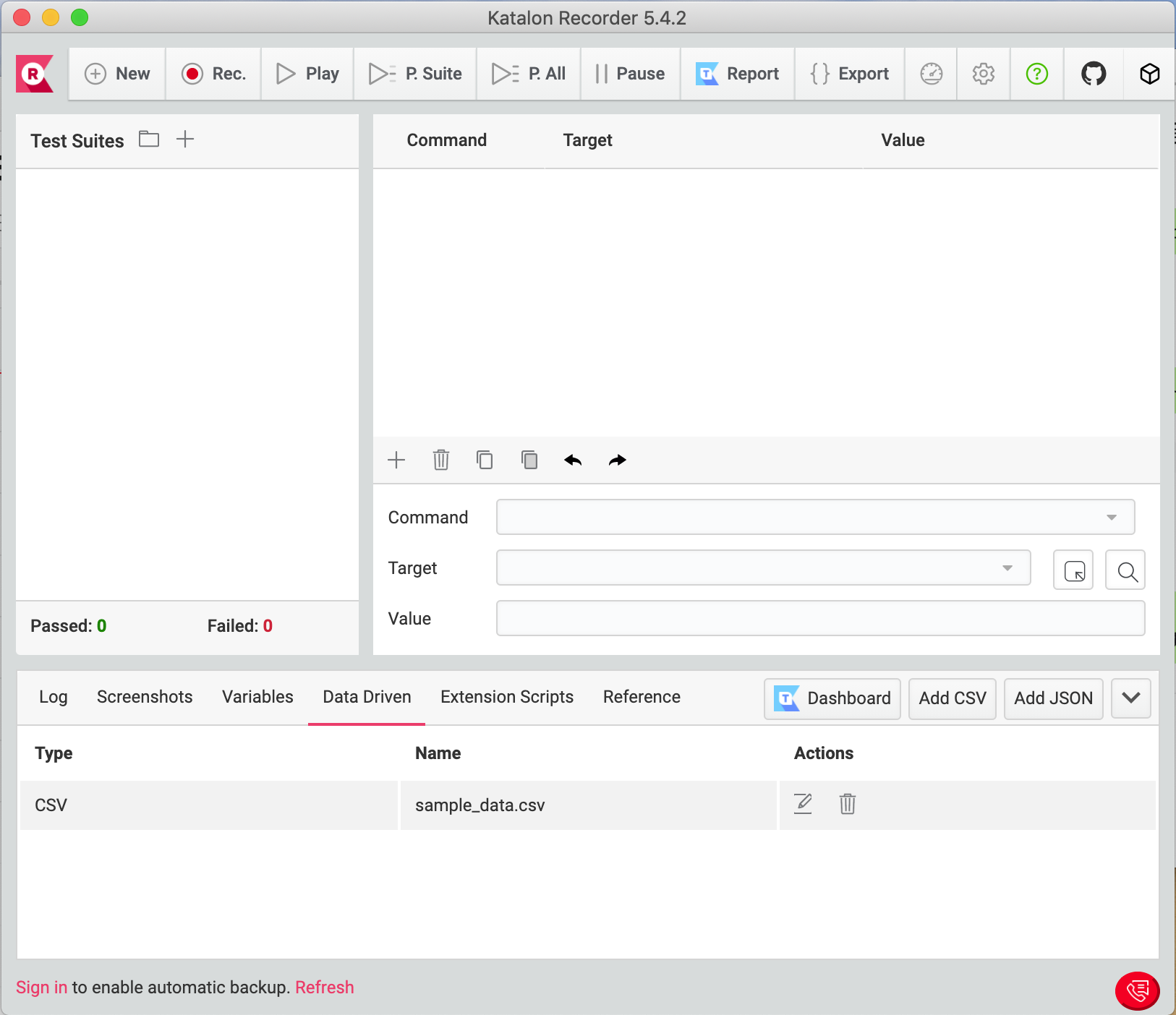Screen dimensions: 1176x1015
Task: Copy the selected command
Action: click(485, 460)
